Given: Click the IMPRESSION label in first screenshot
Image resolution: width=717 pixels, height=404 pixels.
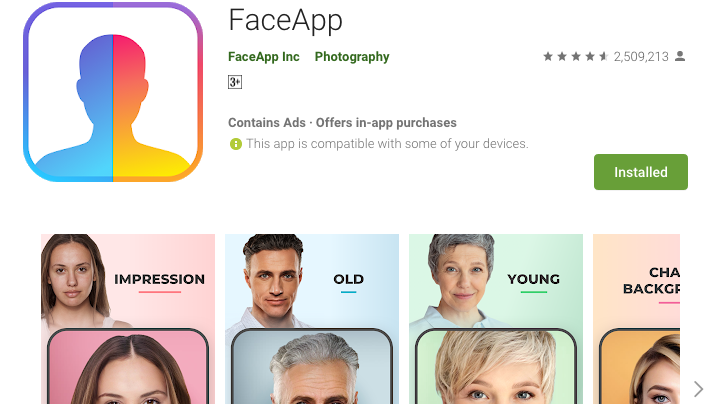Looking at the screenshot, I should [x=160, y=279].
